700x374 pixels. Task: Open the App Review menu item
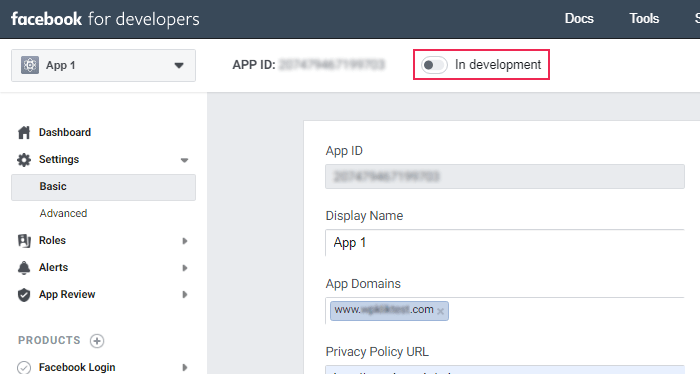tap(67, 295)
